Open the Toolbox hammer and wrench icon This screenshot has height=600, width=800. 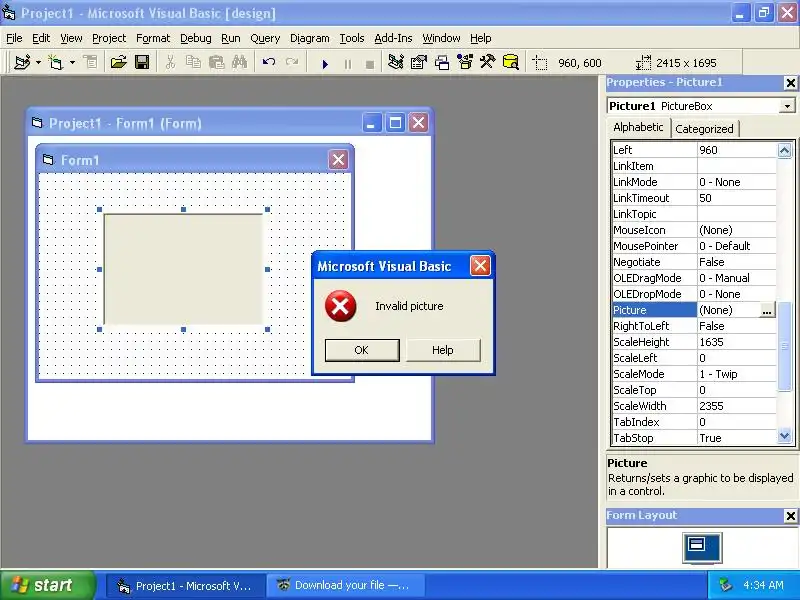pyautogui.click(x=487, y=62)
